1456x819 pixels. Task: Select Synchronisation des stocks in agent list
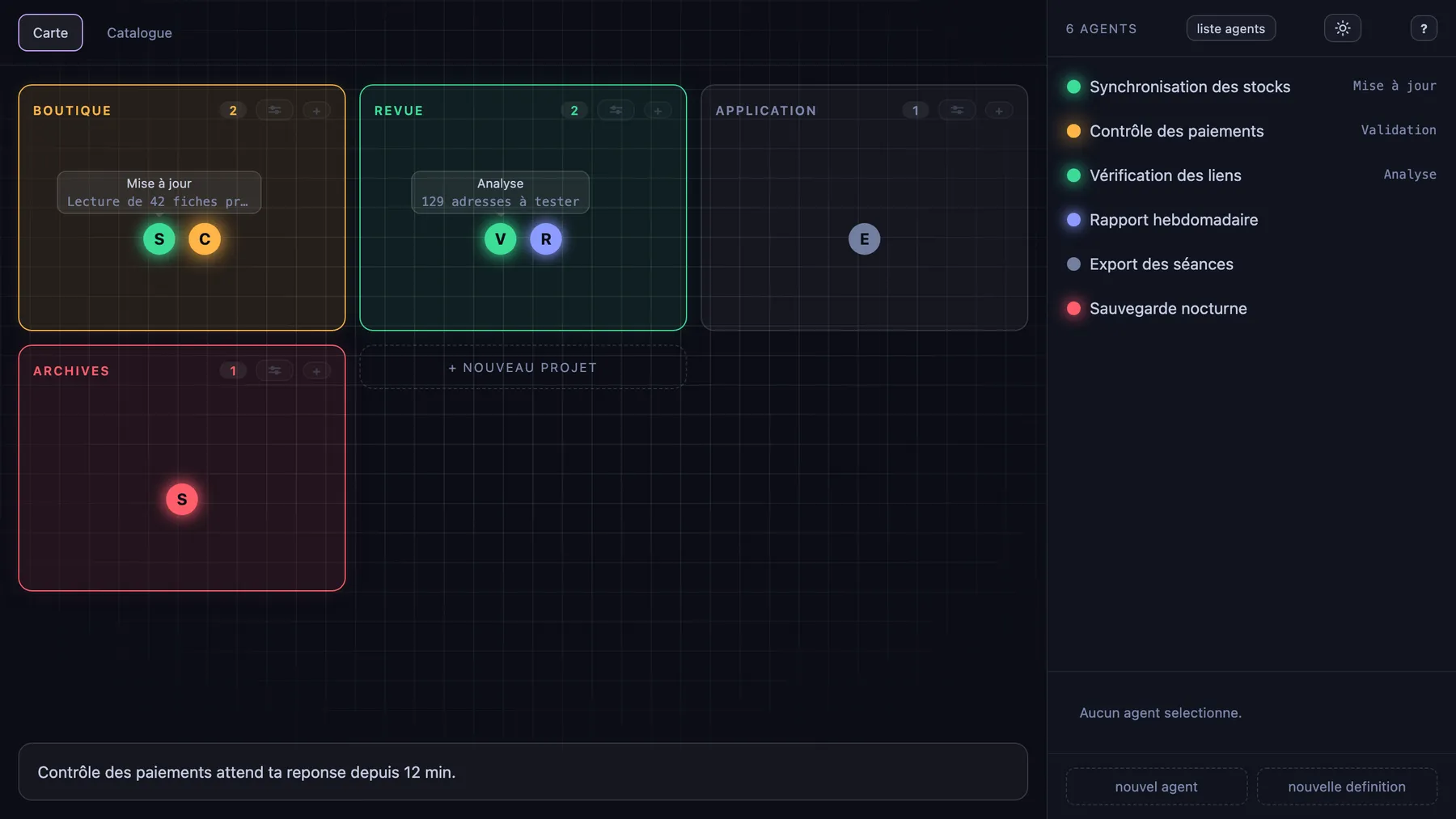coord(1251,87)
